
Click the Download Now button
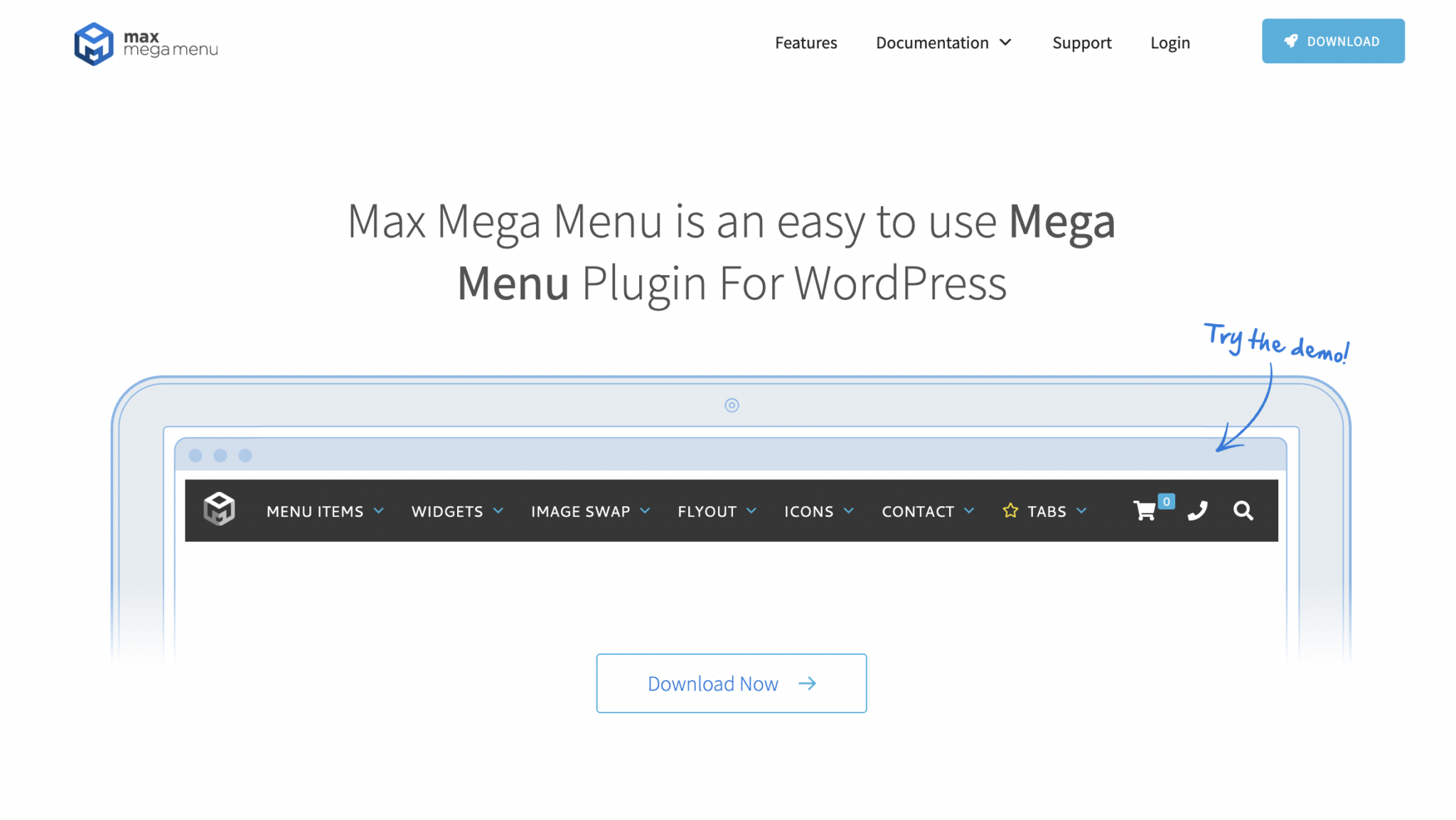(x=731, y=683)
